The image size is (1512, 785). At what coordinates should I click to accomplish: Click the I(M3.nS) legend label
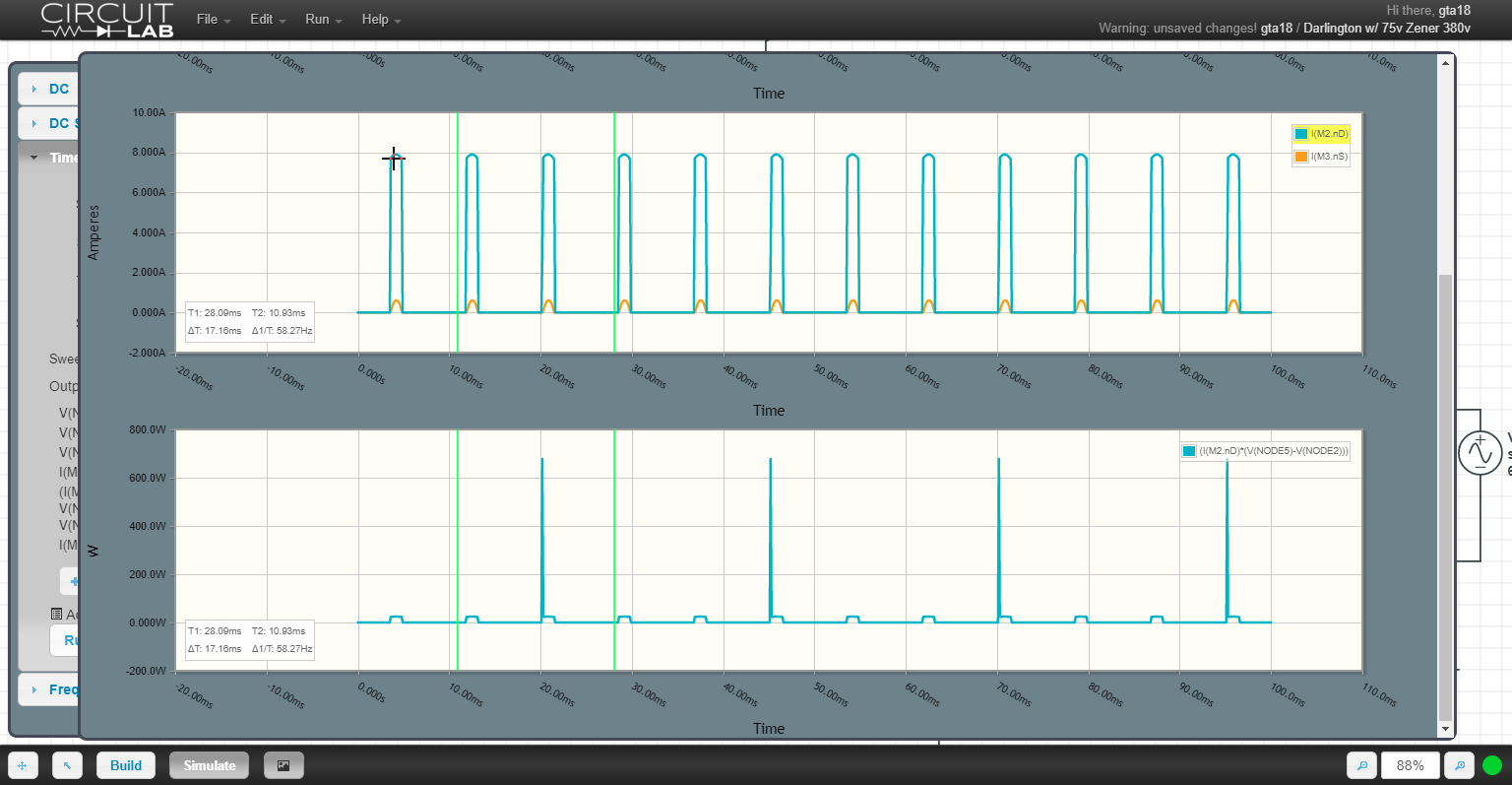click(1329, 157)
